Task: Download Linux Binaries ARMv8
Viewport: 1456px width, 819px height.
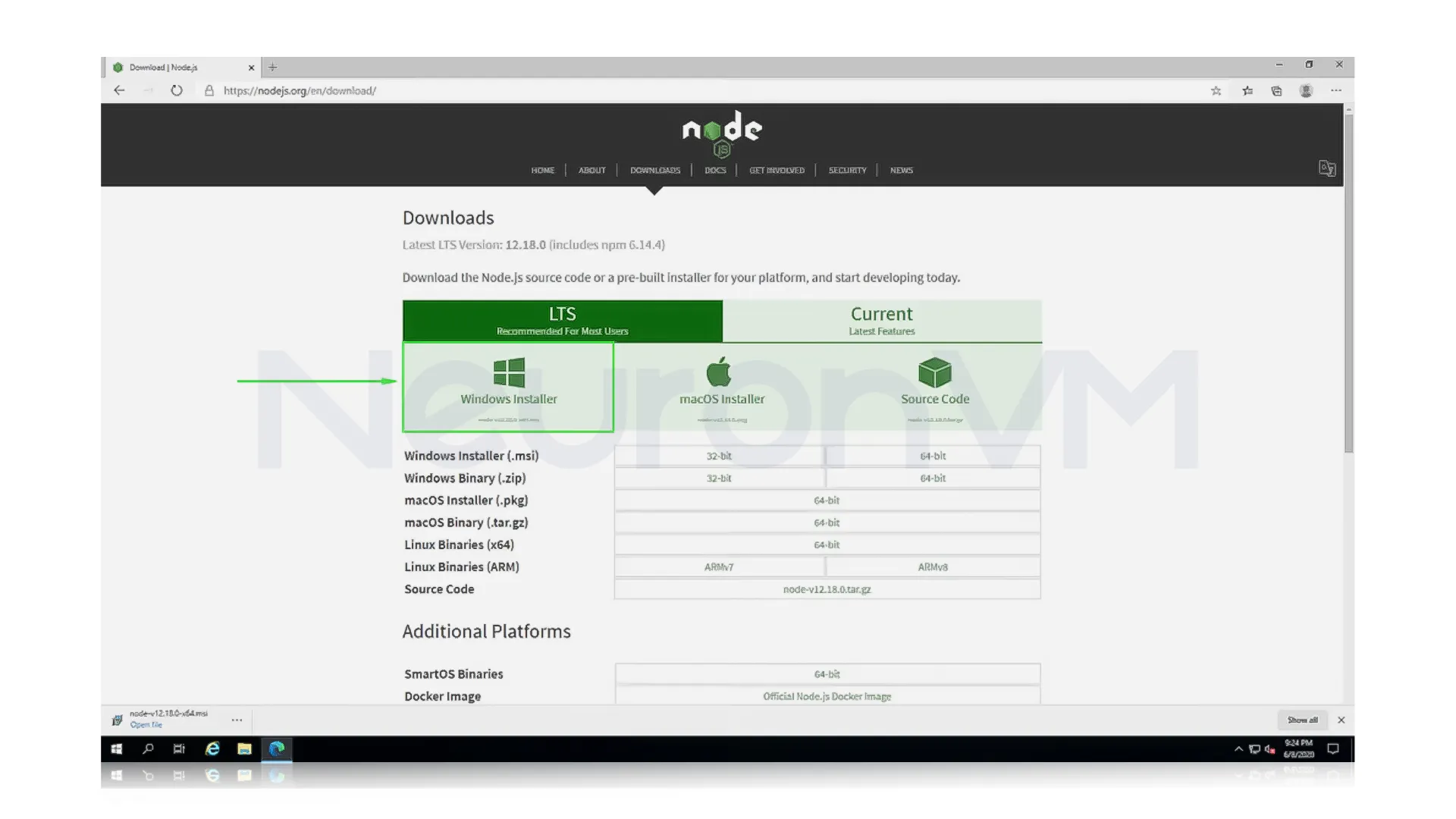Action: [x=933, y=566]
